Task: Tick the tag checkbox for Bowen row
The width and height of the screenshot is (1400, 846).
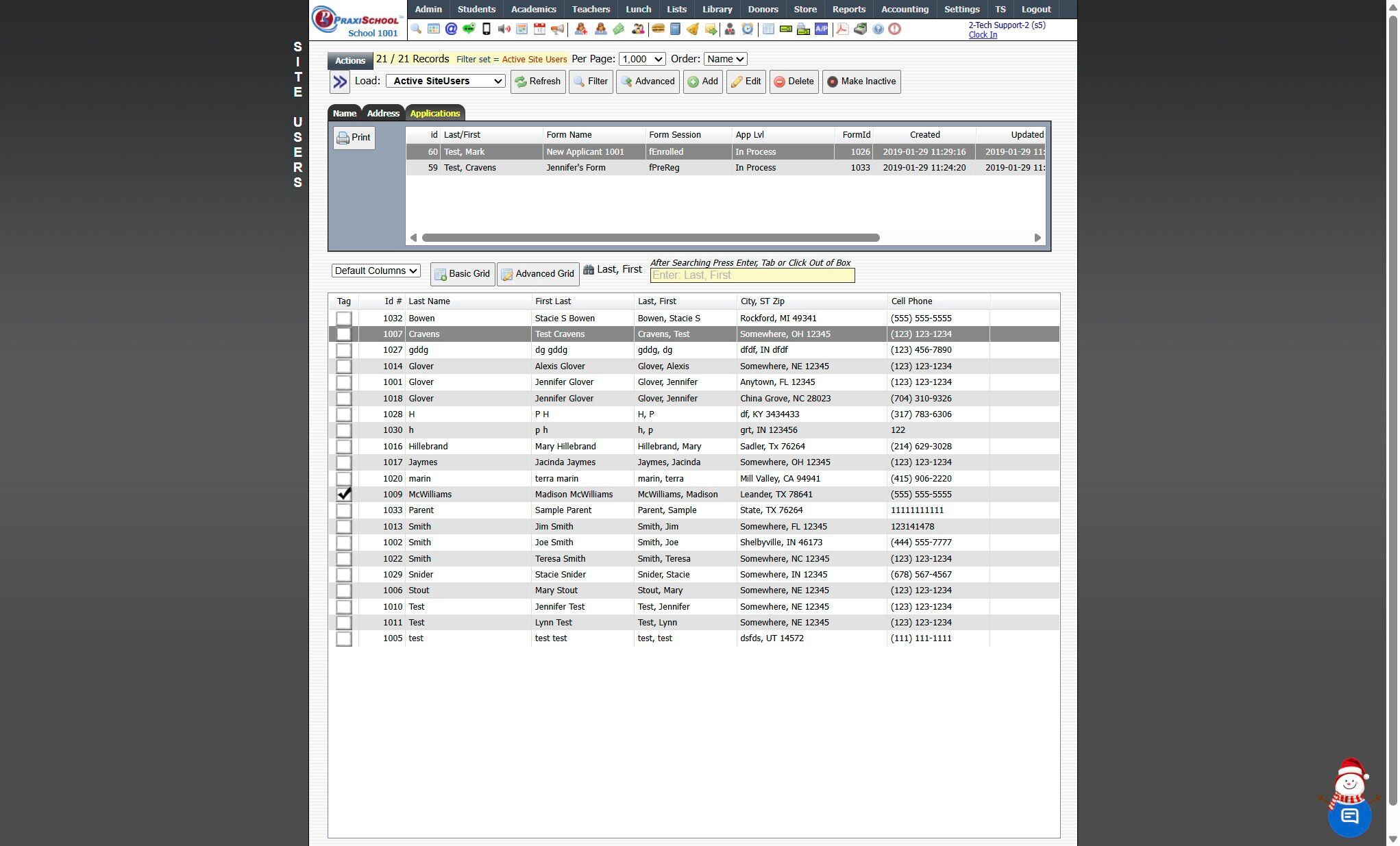Action: click(x=344, y=319)
